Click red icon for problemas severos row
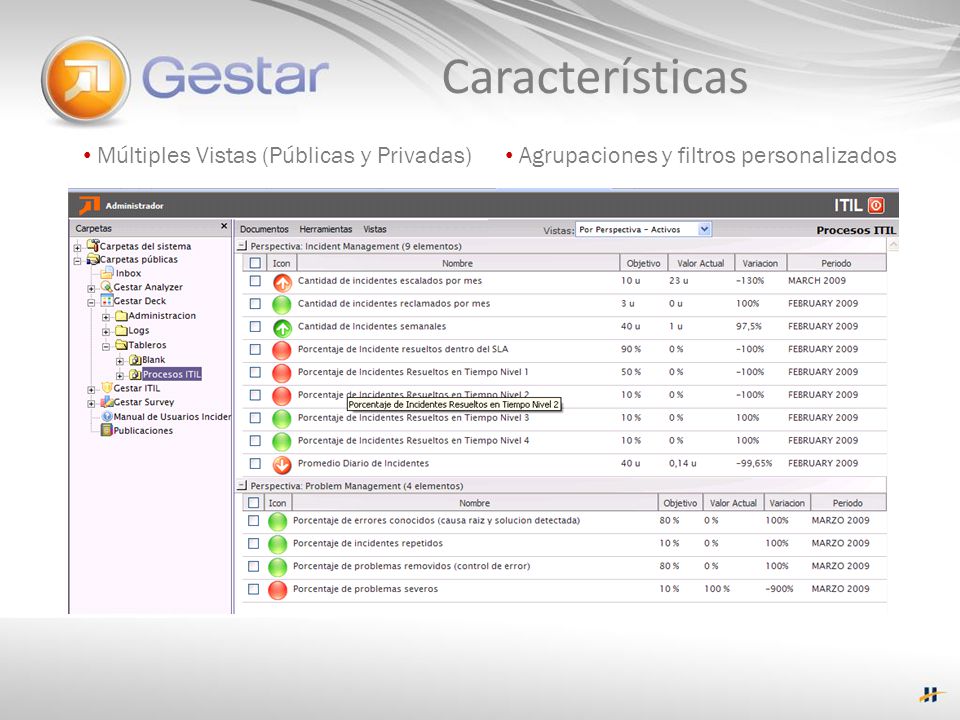This screenshot has height=720, width=960. tap(277, 590)
